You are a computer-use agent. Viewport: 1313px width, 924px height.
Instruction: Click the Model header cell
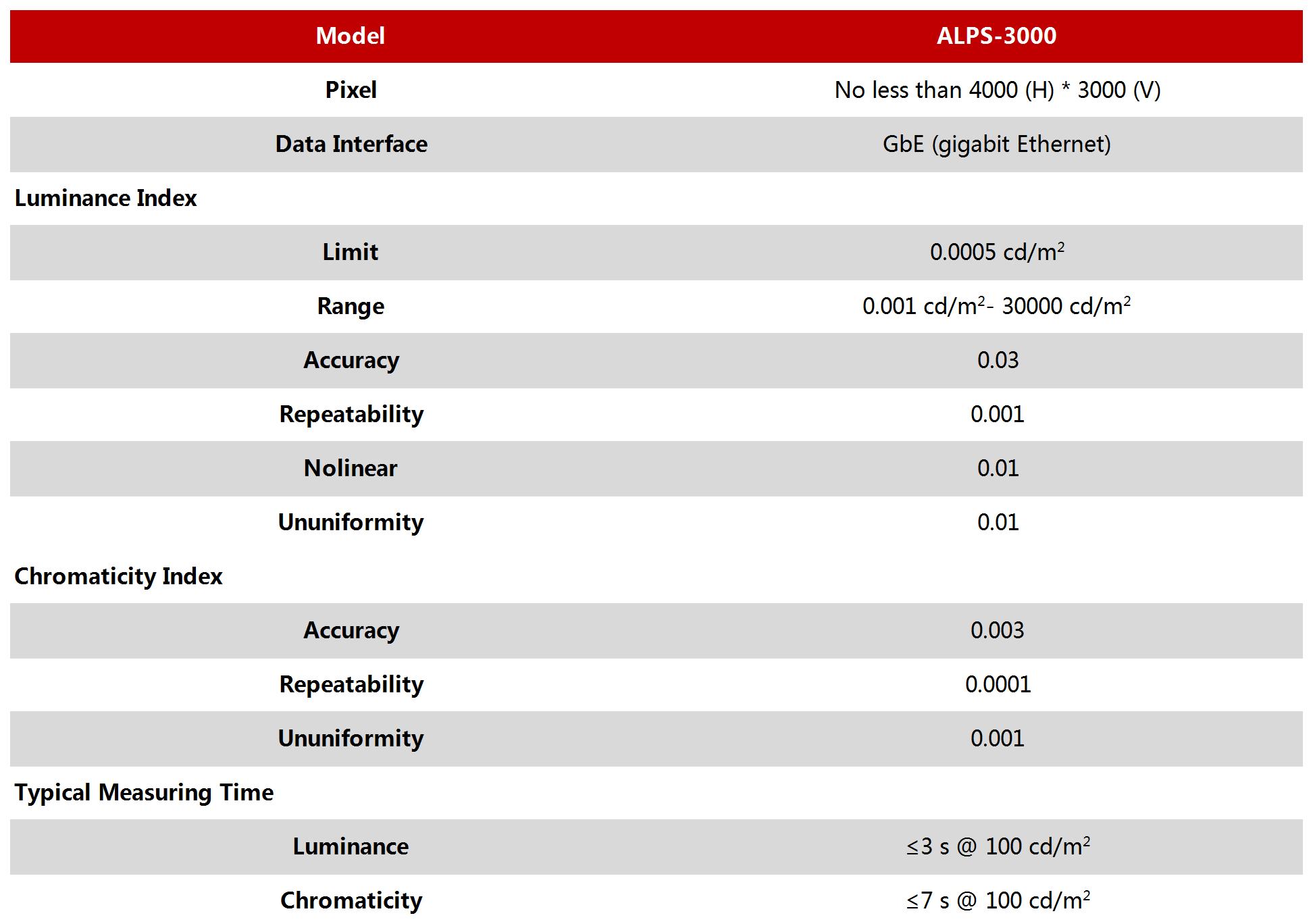350,36
